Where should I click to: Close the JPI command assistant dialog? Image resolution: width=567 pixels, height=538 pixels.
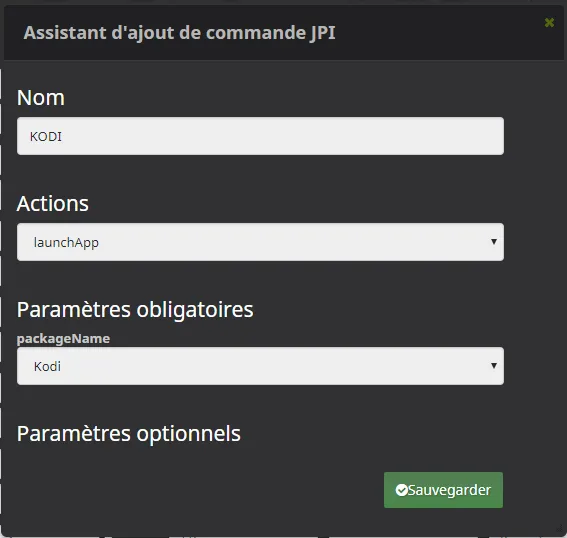(x=549, y=23)
